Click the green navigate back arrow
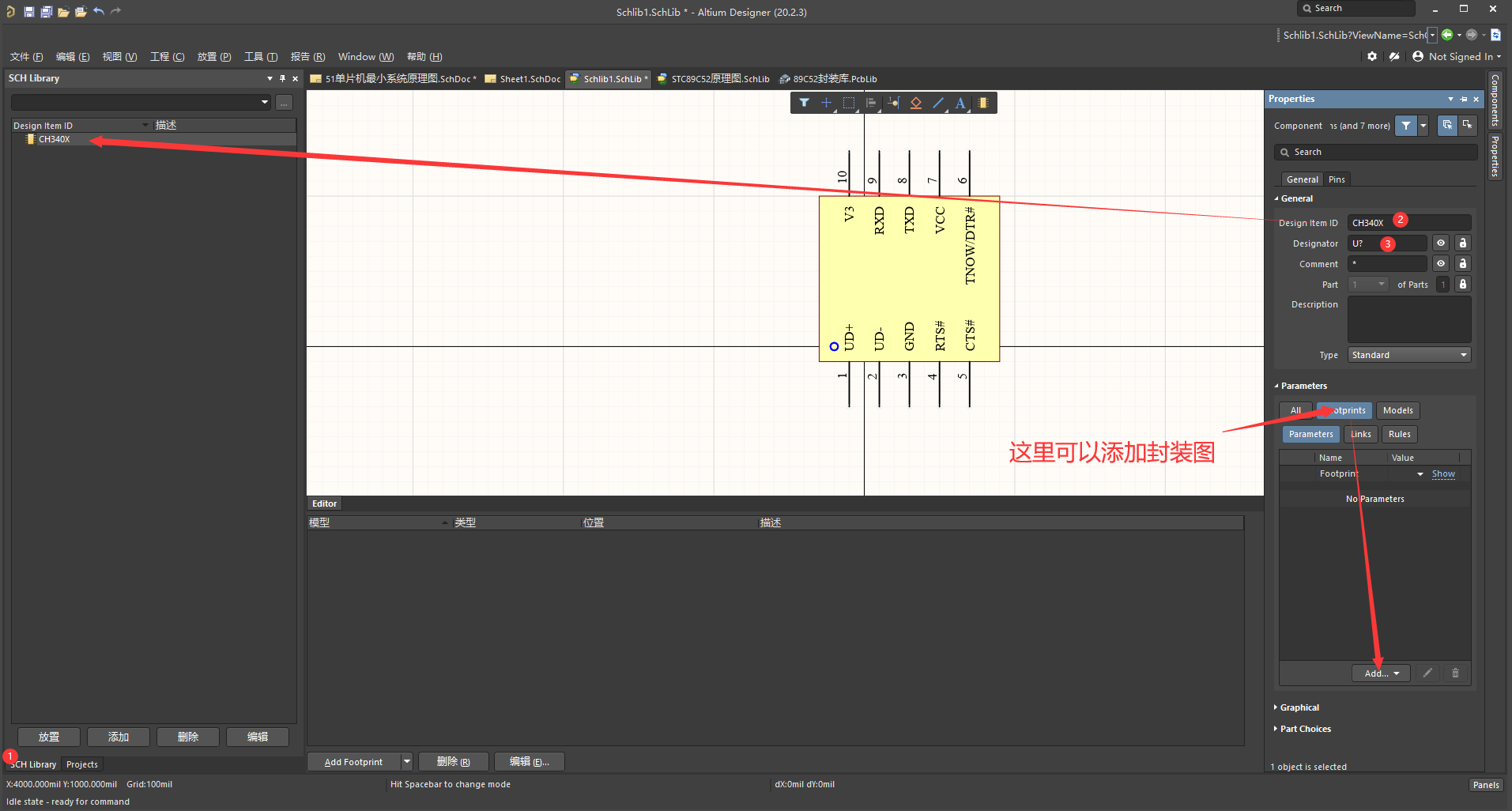This screenshot has height=811, width=1512. coord(1447,35)
